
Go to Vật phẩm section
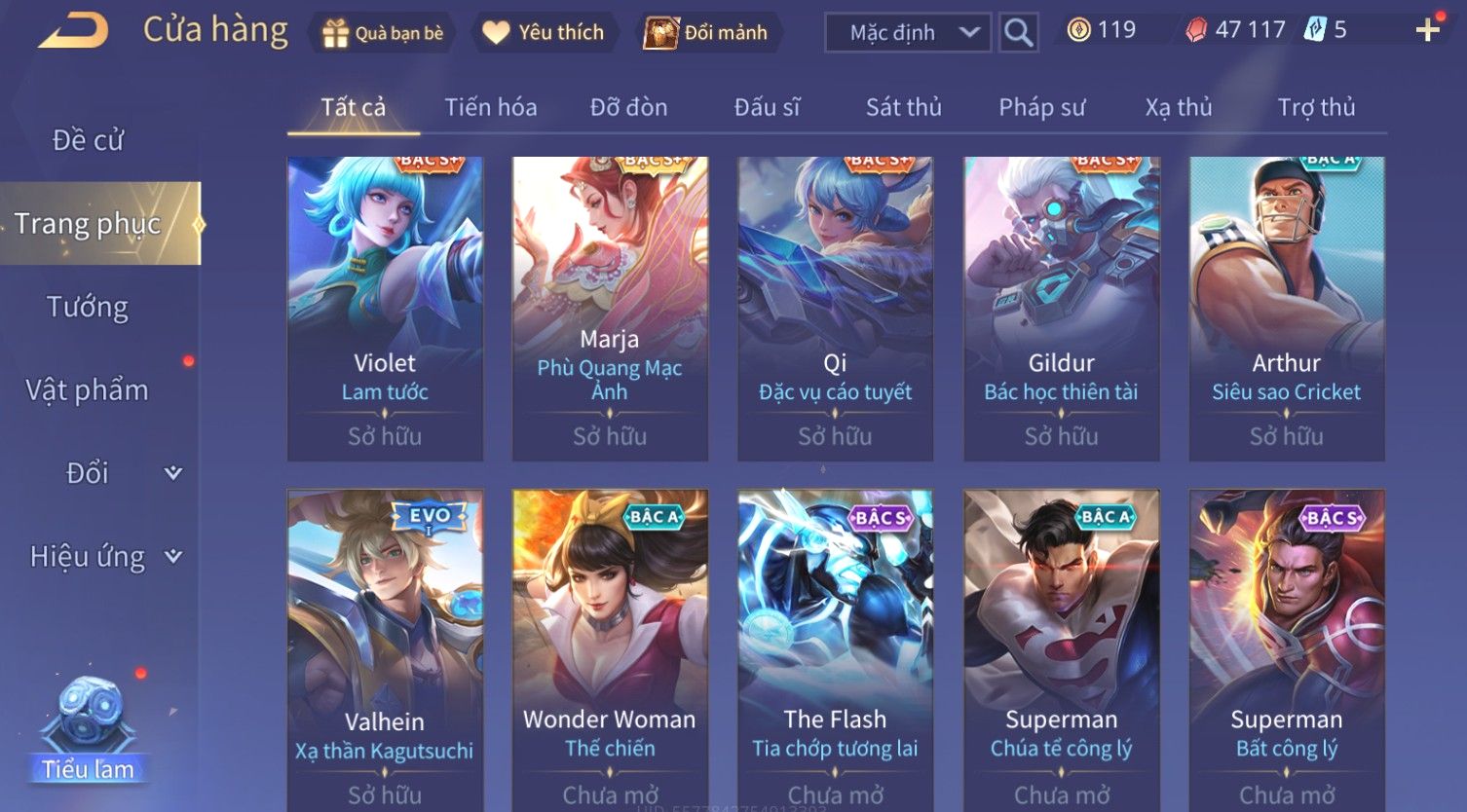pyautogui.click(x=88, y=390)
